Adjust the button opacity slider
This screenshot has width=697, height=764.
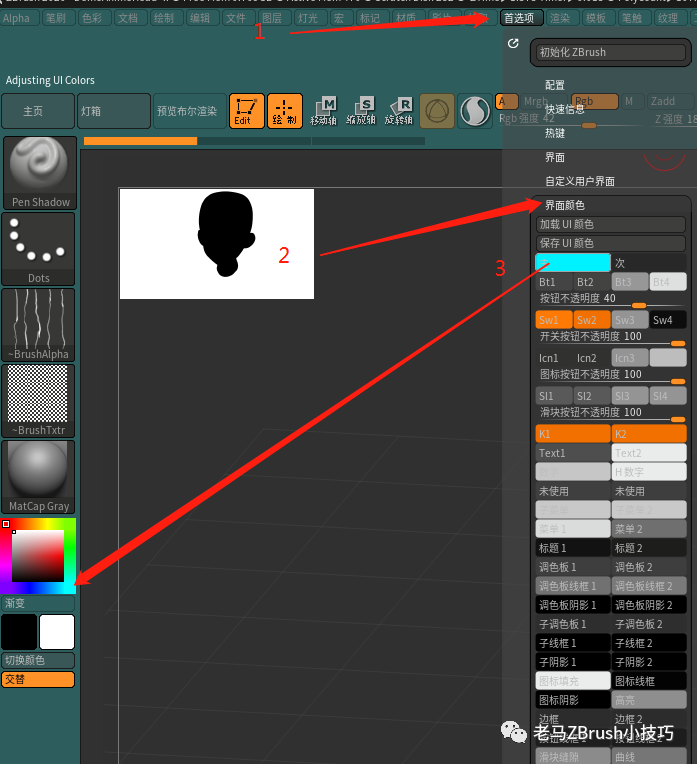coord(611,299)
